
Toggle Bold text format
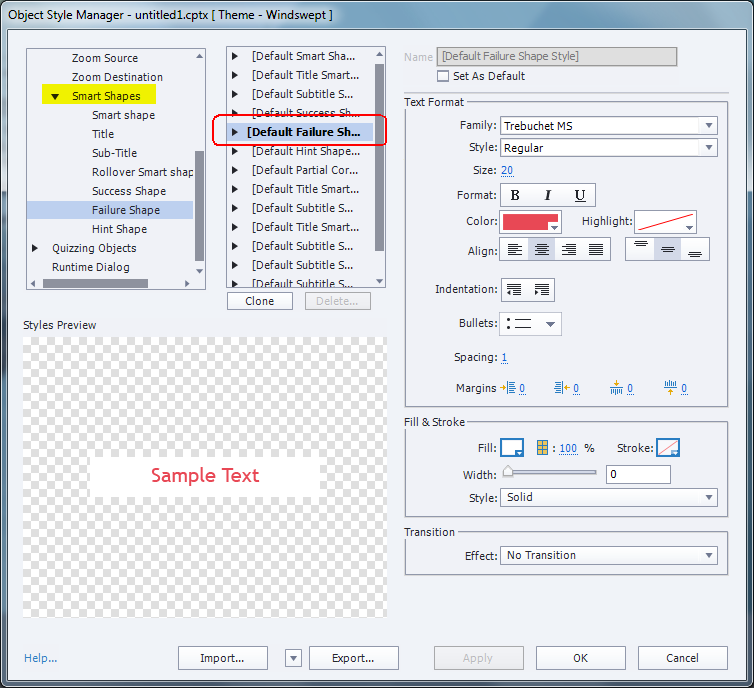pos(515,195)
